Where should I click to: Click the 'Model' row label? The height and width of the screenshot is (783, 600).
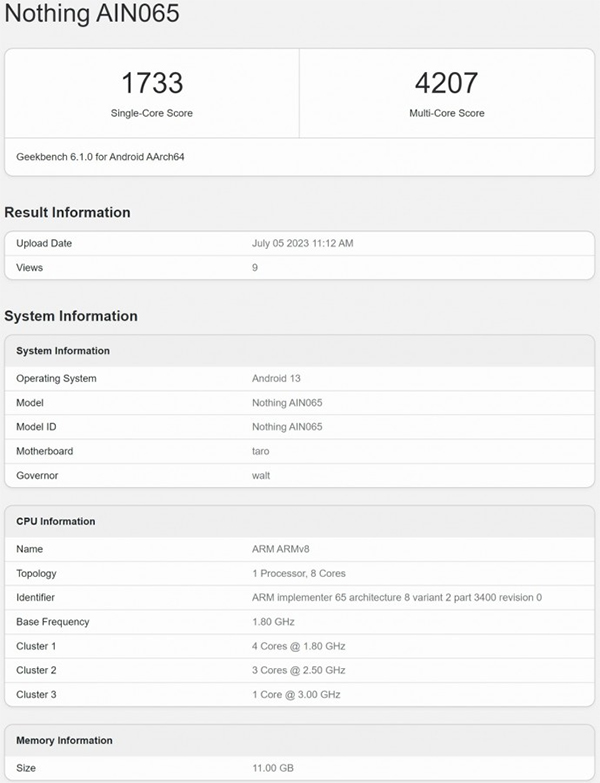[30, 402]
